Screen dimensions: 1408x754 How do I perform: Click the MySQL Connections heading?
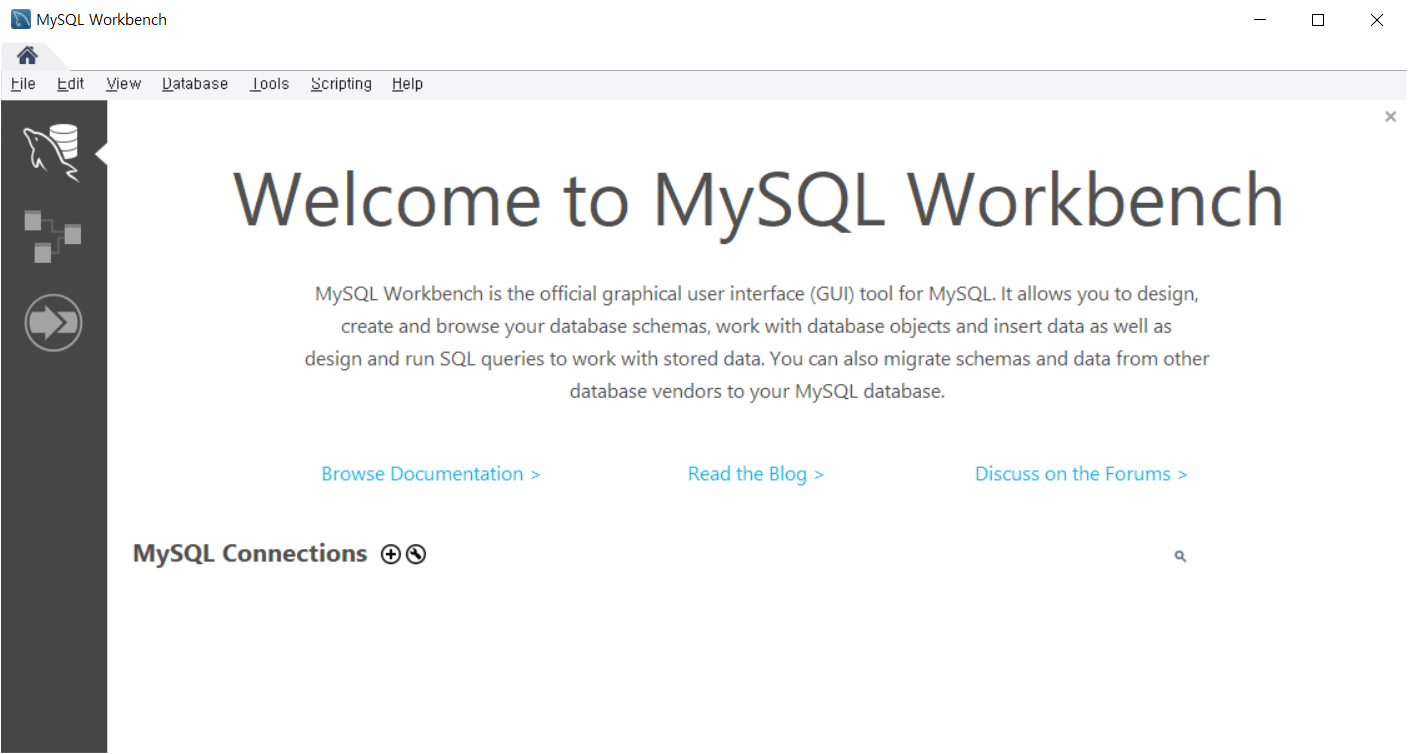click(x=250, y=553)
